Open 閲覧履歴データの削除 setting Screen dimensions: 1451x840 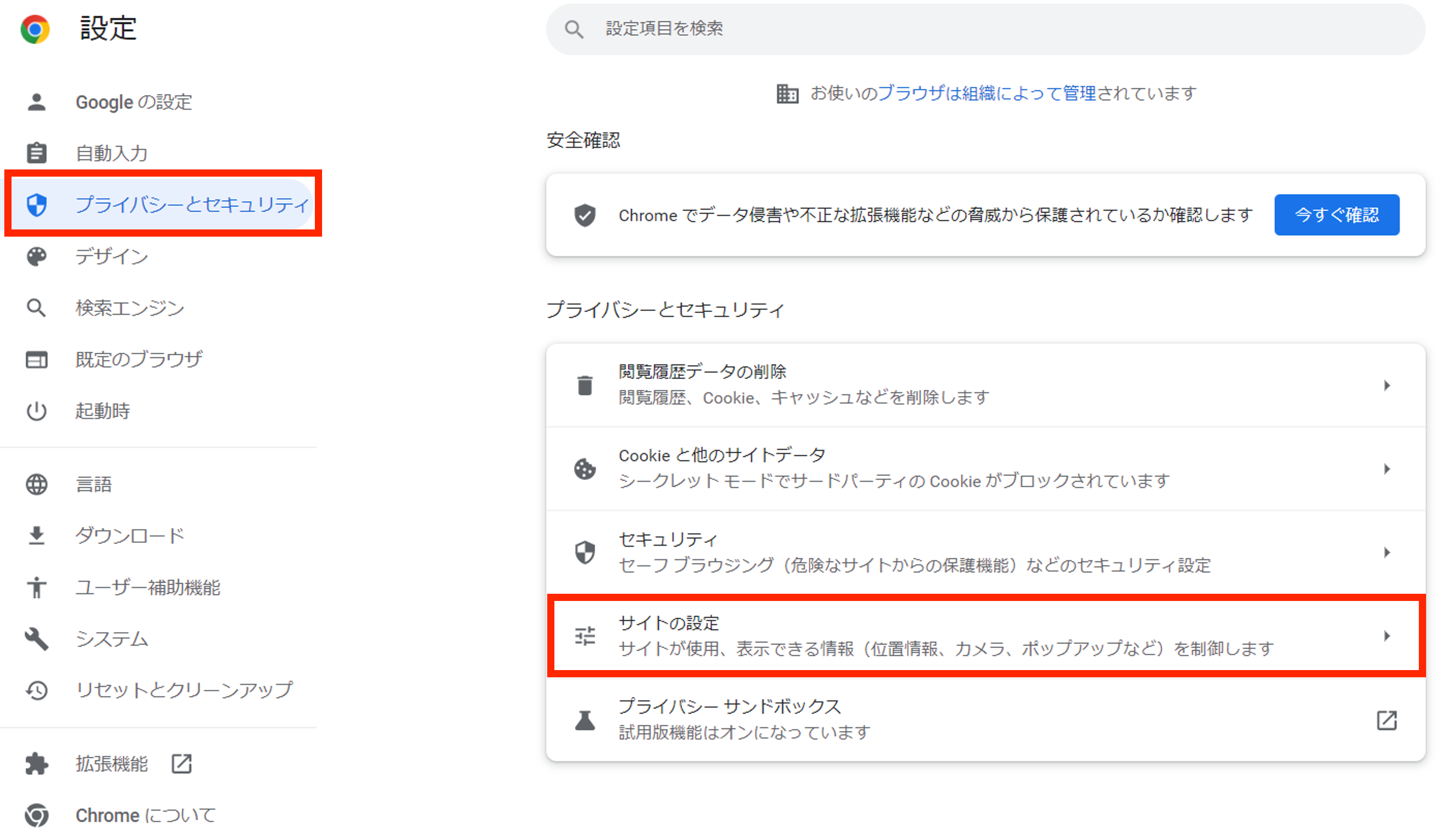pos(985,385)
